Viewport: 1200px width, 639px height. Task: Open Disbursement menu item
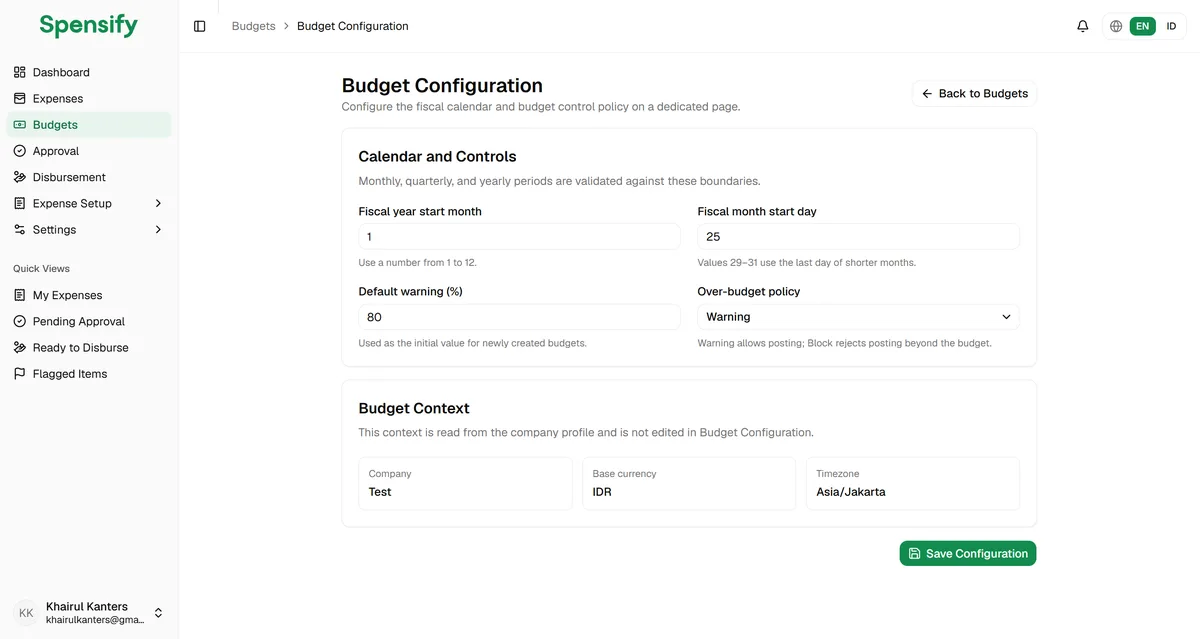(89, 177)
